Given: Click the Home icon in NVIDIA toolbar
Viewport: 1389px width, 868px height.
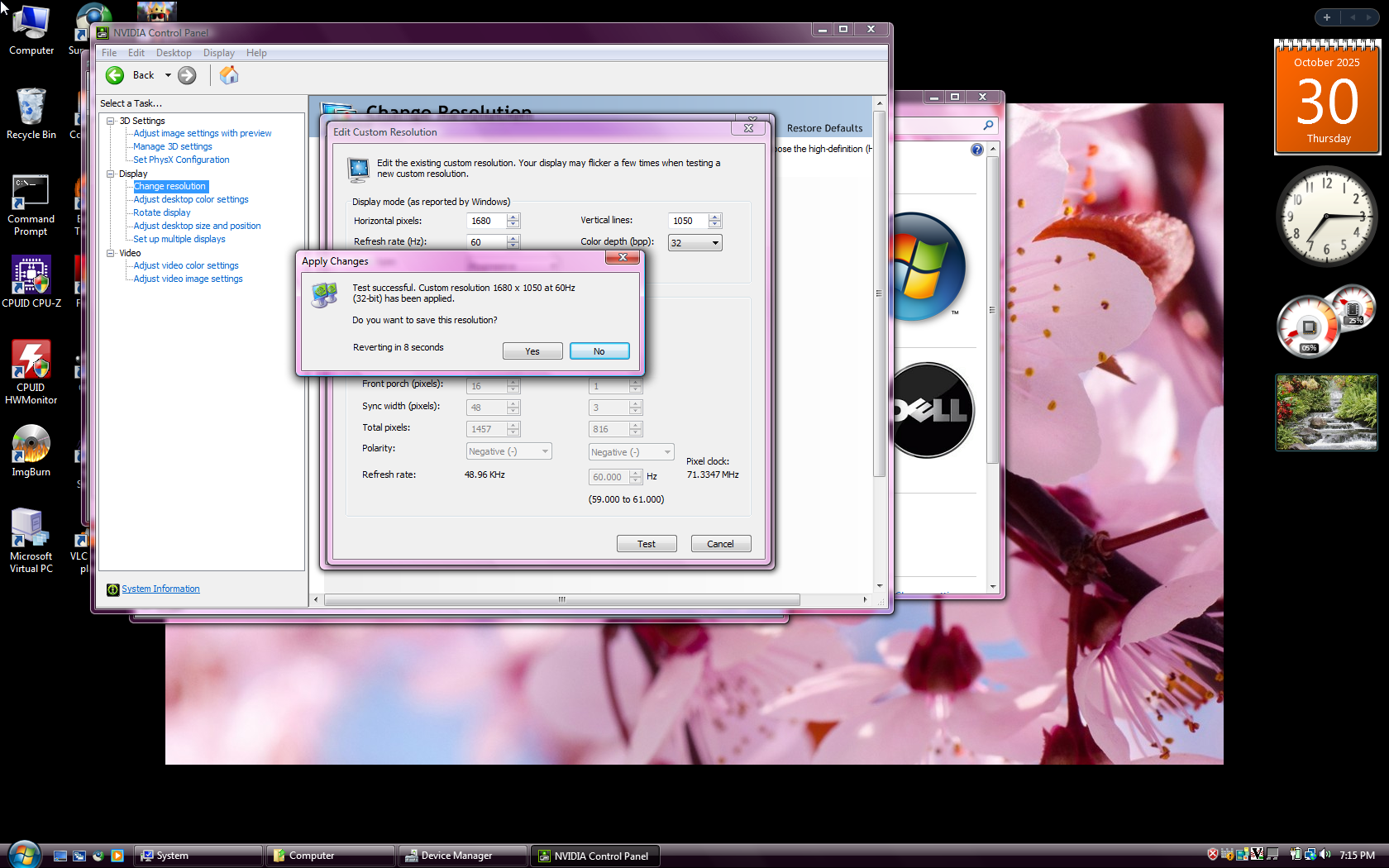Looking at the screenshot, I should (x=229, y=75).
